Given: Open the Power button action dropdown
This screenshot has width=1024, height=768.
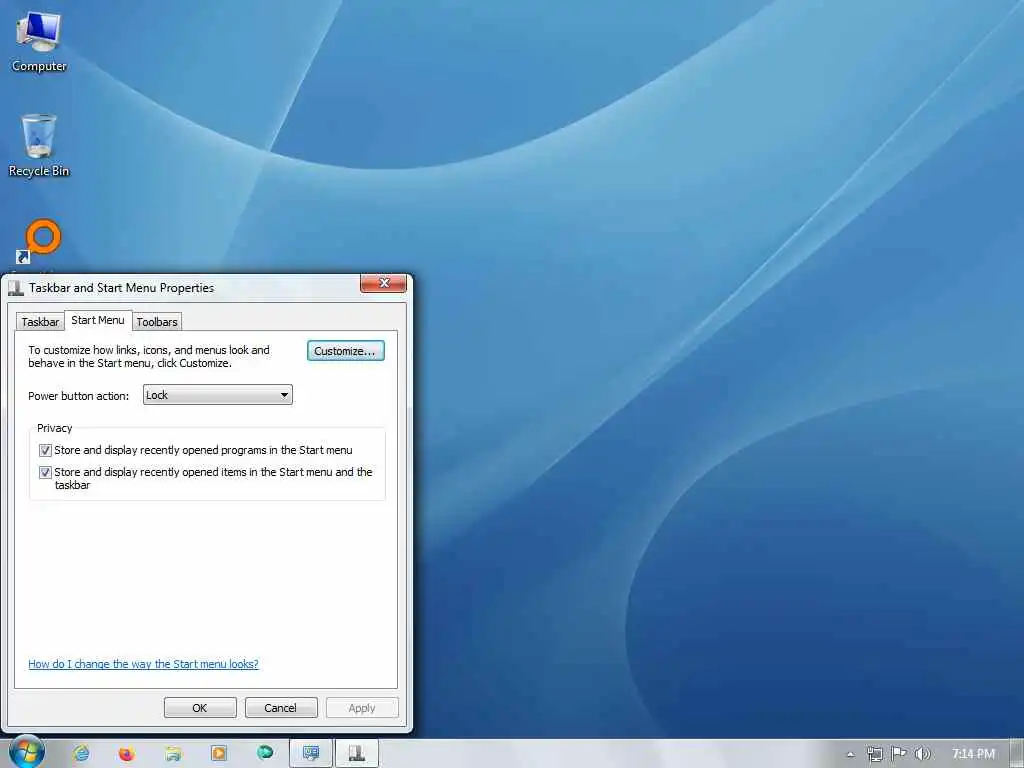Looking at the screenshot, I should 217,395.
